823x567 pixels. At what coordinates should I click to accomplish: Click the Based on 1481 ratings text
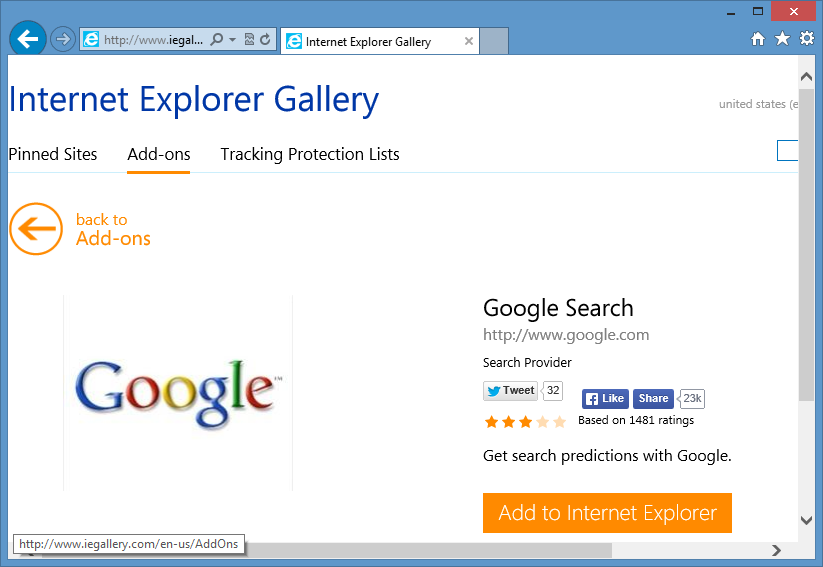coord(636,421)
